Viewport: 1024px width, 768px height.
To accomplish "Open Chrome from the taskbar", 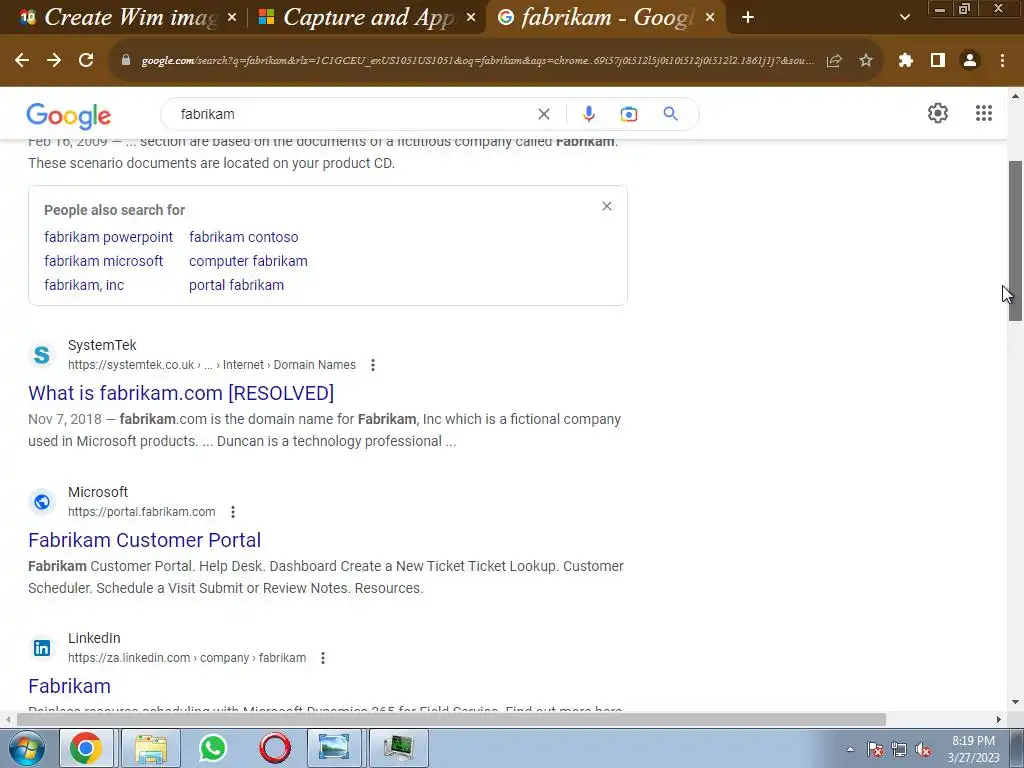I will [86, 748].
